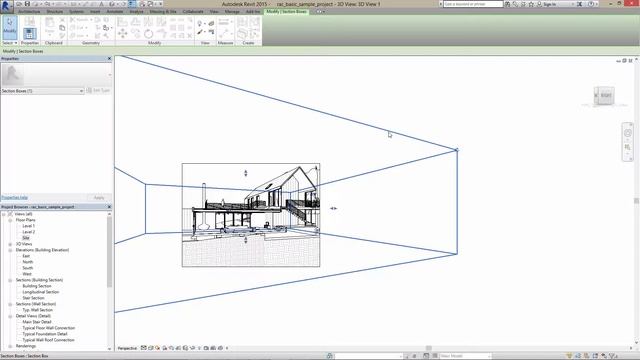Click the navigation wheel icon on navigation bar
The height and width of the screenshot is (360, 640).
pos(628,133)
